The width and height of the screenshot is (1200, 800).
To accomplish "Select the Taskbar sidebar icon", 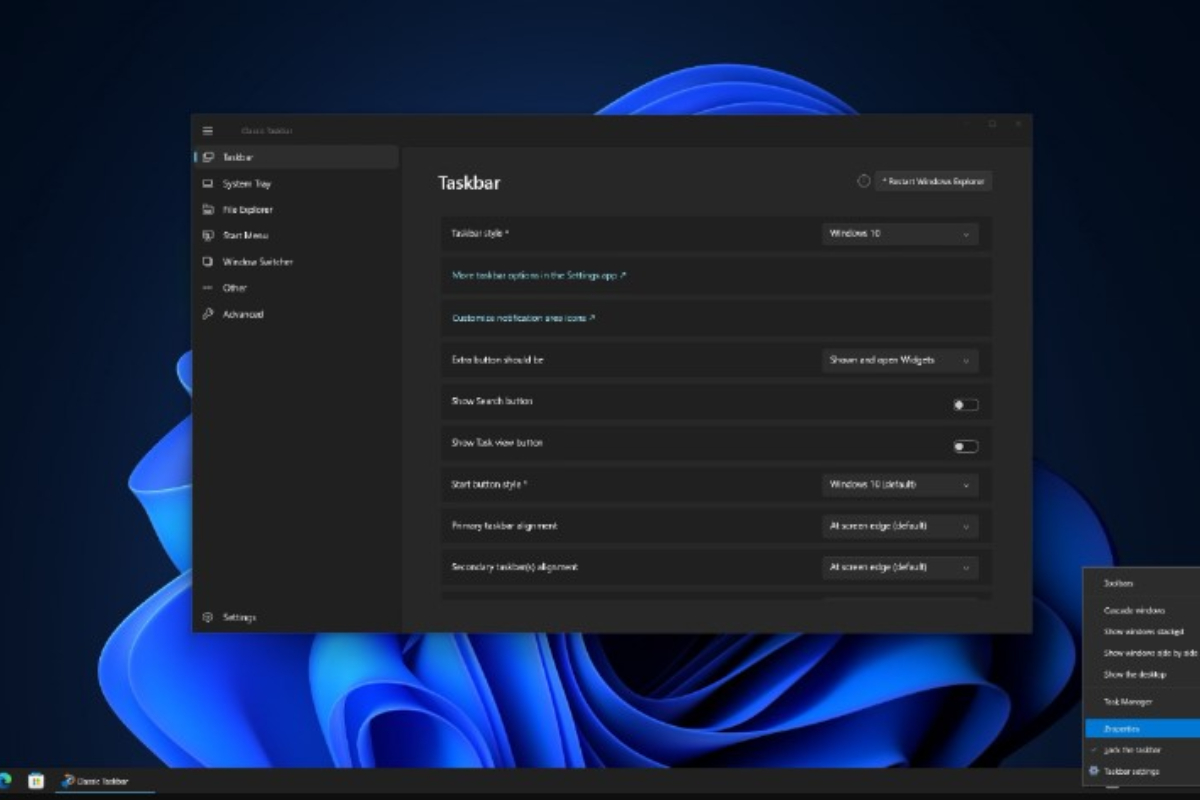I will coord(208,157).
